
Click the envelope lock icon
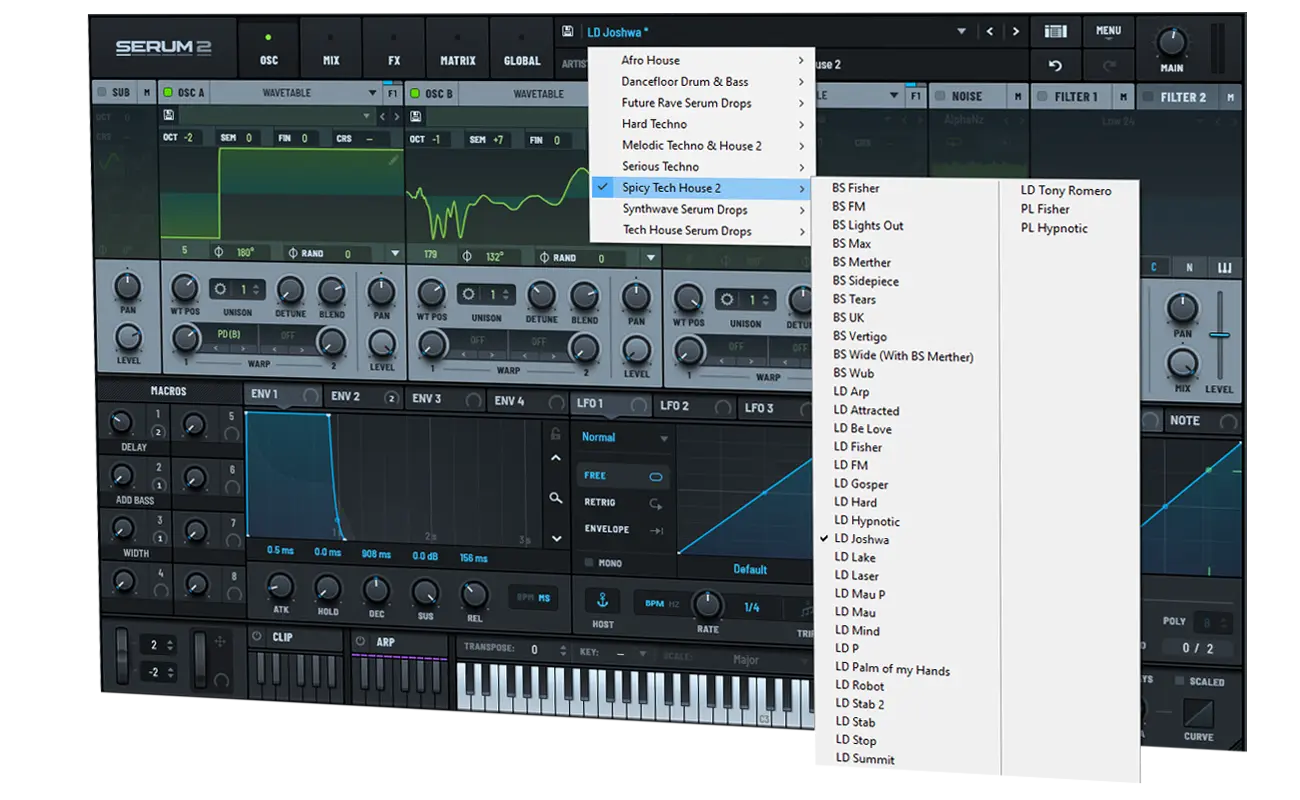pyautogui.click(x=556, y=433)
